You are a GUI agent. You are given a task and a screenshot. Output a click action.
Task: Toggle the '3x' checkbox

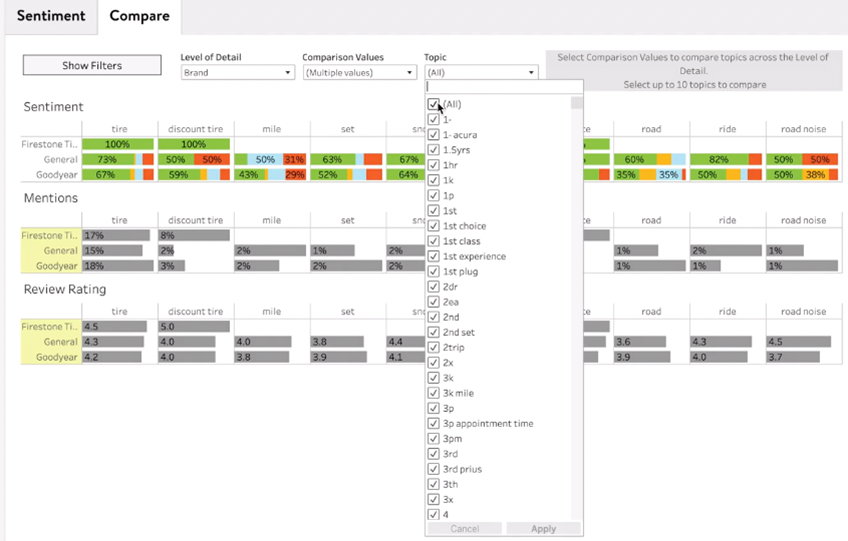click(433, 499)
